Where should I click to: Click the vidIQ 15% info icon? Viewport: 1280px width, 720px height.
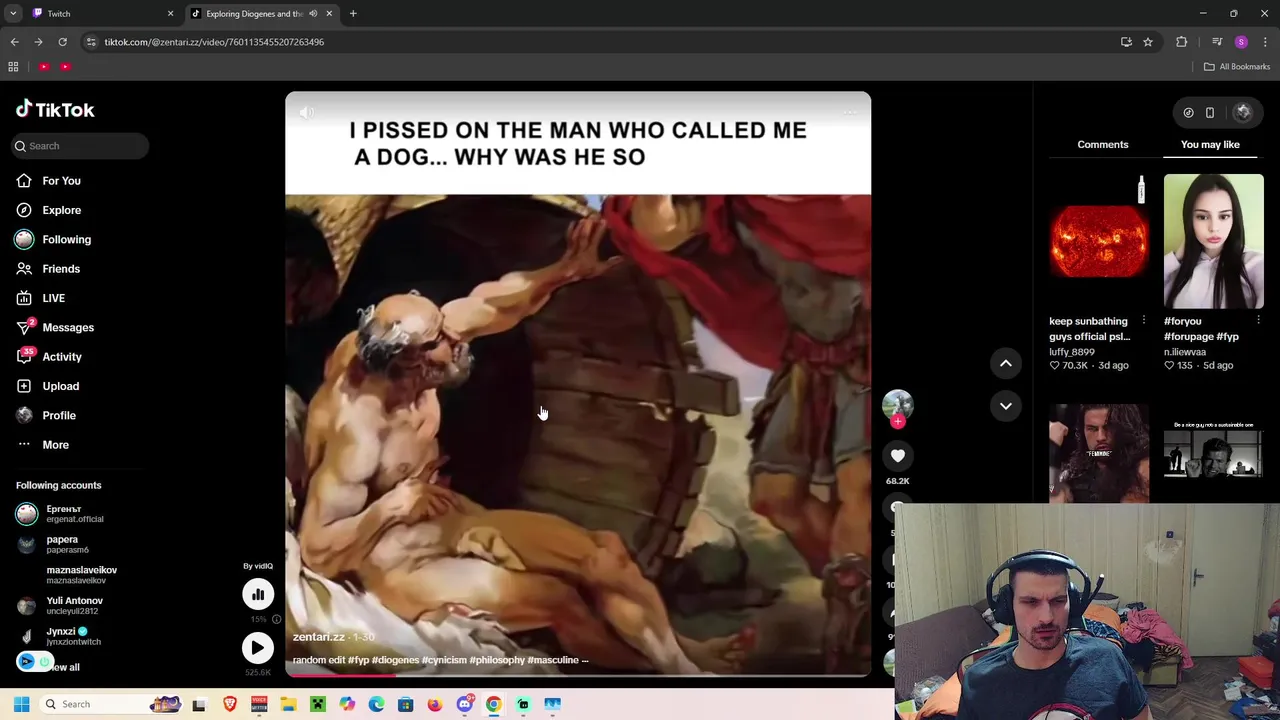[276, 620]
